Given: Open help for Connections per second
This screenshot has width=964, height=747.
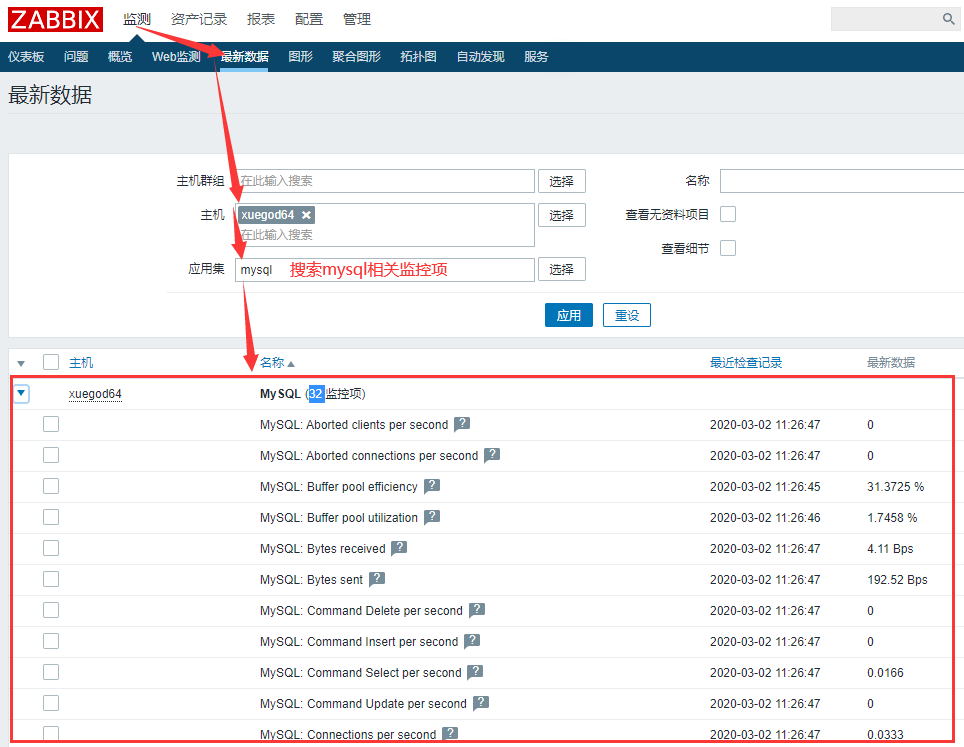Looking at the screenshot, I should point(450,733).
